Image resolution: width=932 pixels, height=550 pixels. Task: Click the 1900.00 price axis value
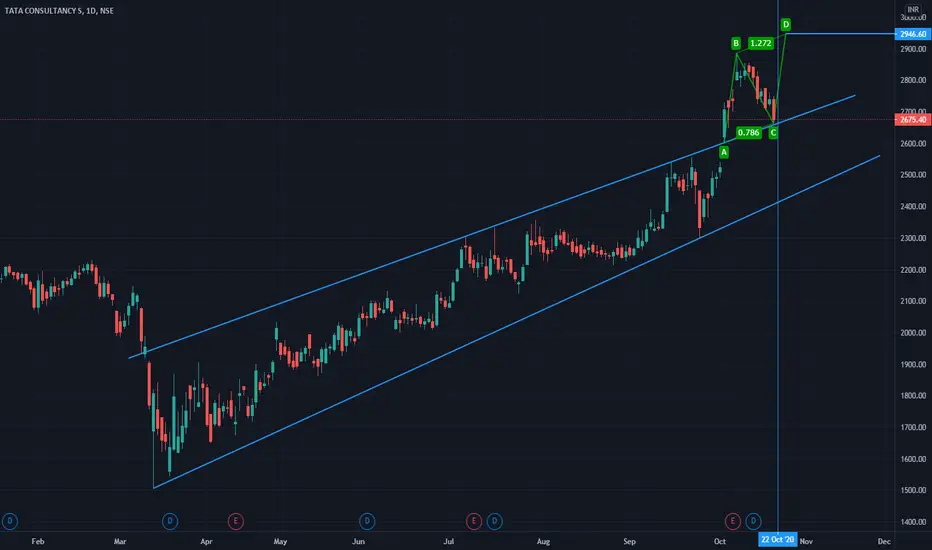pos(914,364)
